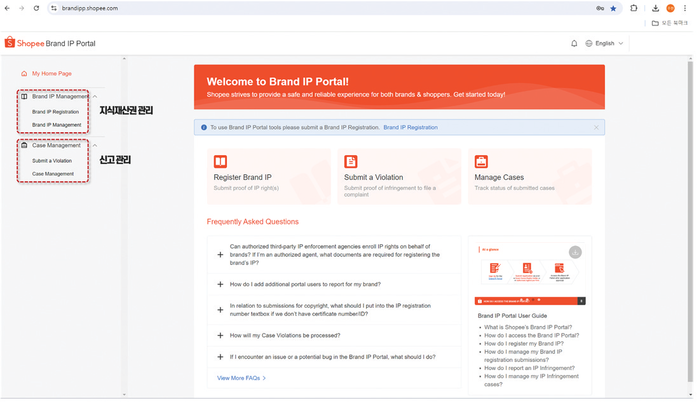Open How do I manage my Brand IP registration submissions link
Screen dimensions: 699x405
(523, 356)
